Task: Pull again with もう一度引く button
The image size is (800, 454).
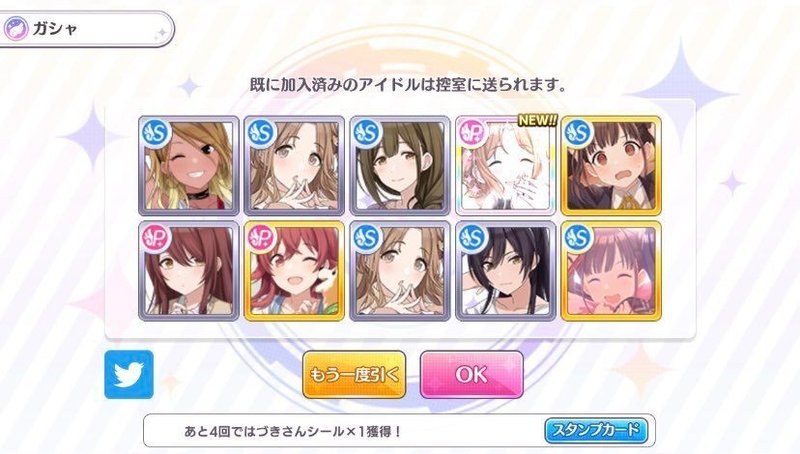Action: tap(354, 375)
